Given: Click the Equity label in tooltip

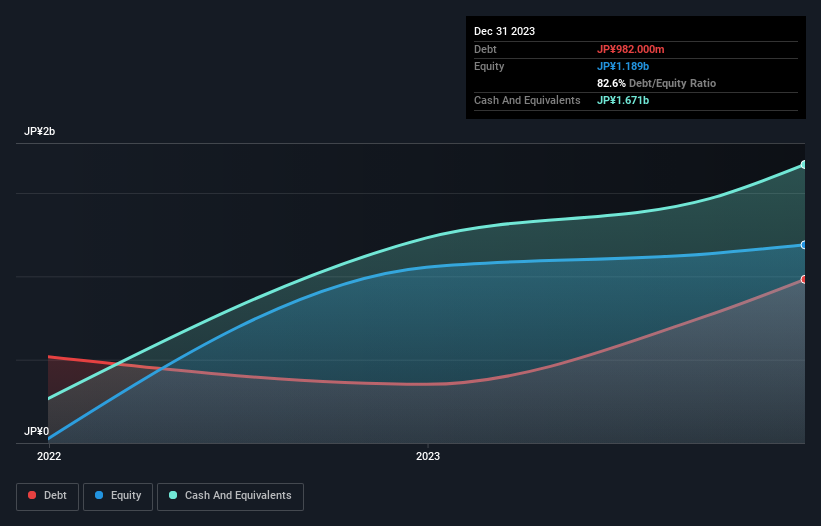Looking at the screenshot, I should (489, 66).
